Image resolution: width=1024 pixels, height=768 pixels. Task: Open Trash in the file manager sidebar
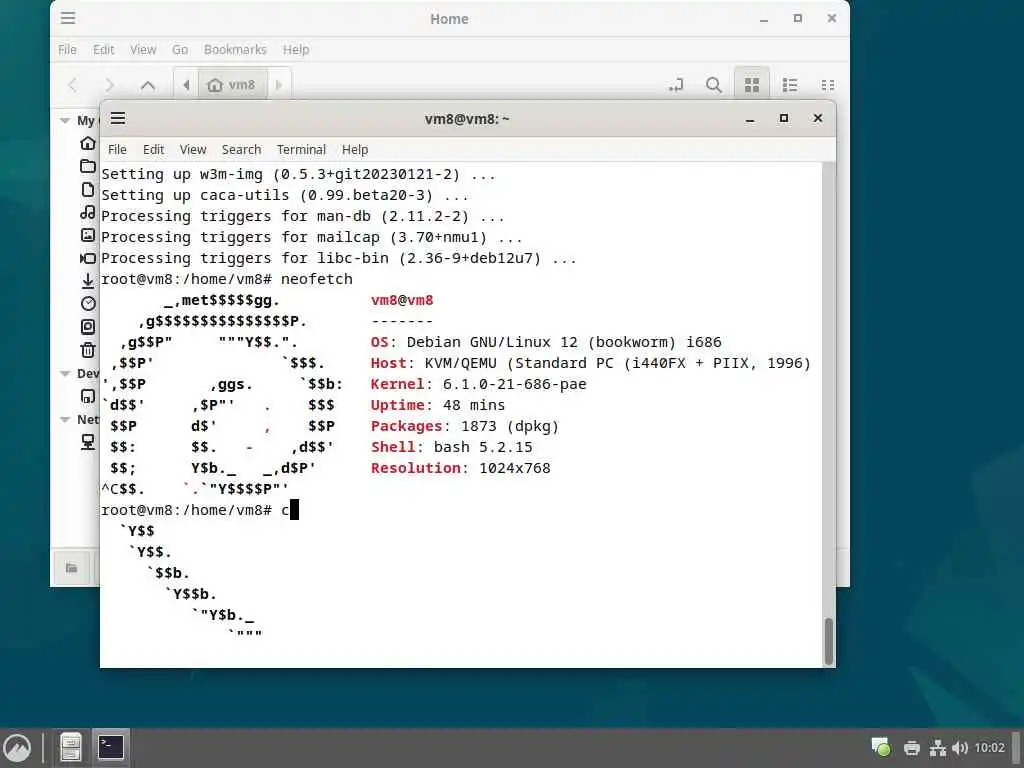(x=88, y=350)
